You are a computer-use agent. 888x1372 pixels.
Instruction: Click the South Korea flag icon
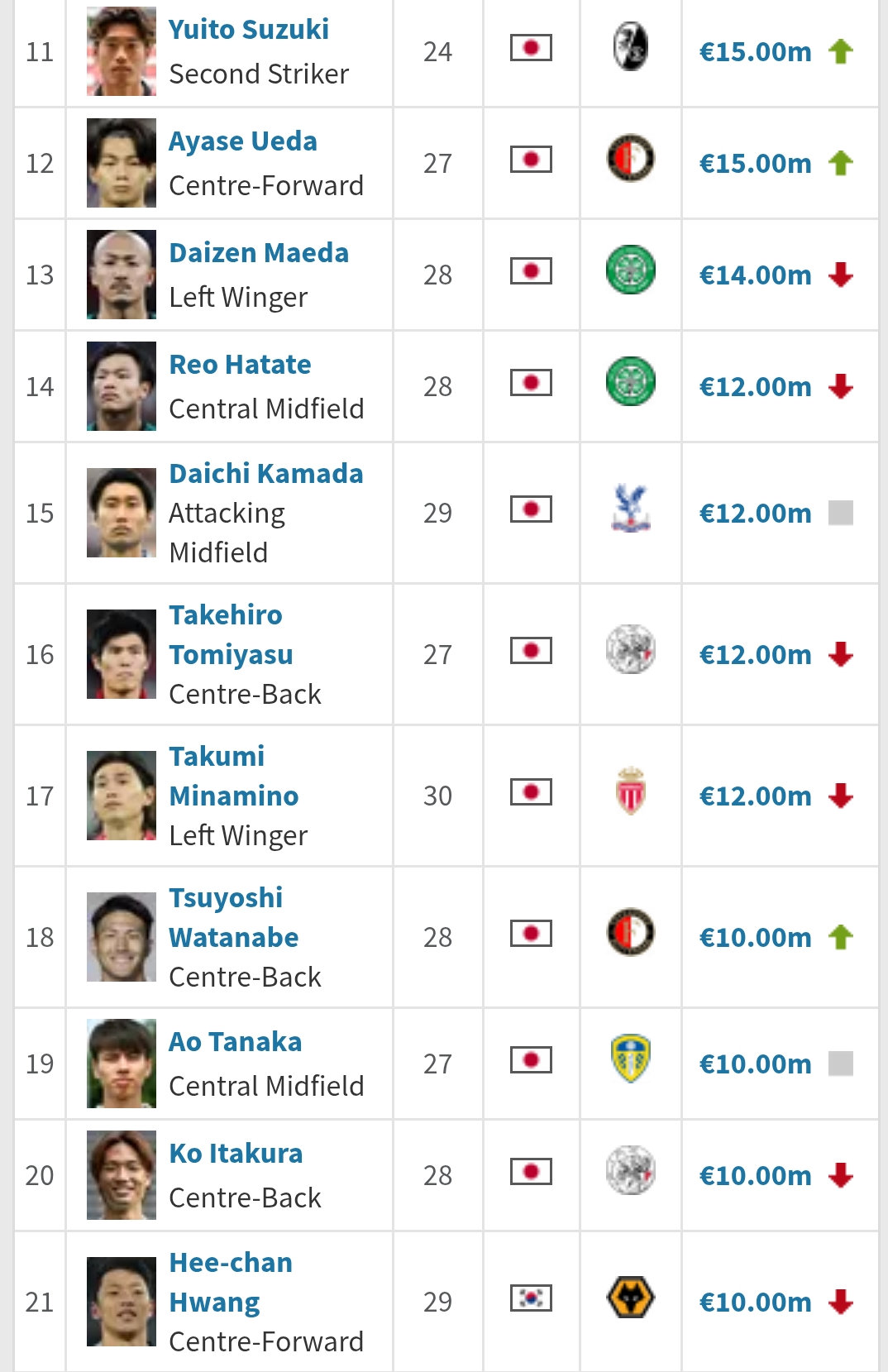pos(531,1298)
